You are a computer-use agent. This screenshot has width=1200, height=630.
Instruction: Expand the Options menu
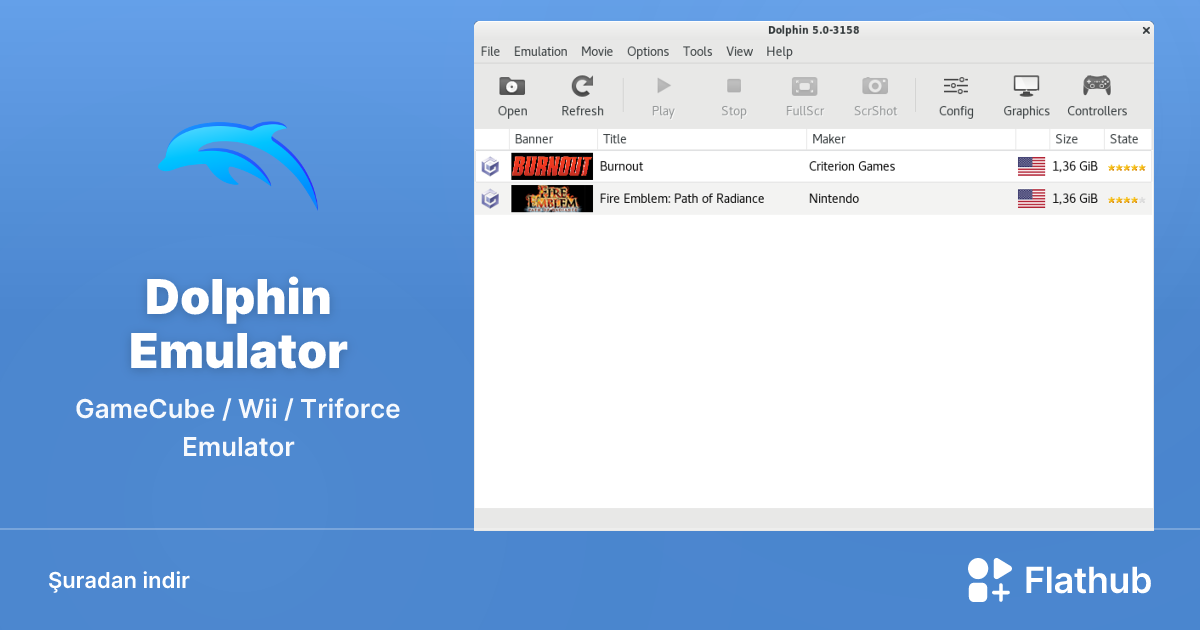(648, 52)
